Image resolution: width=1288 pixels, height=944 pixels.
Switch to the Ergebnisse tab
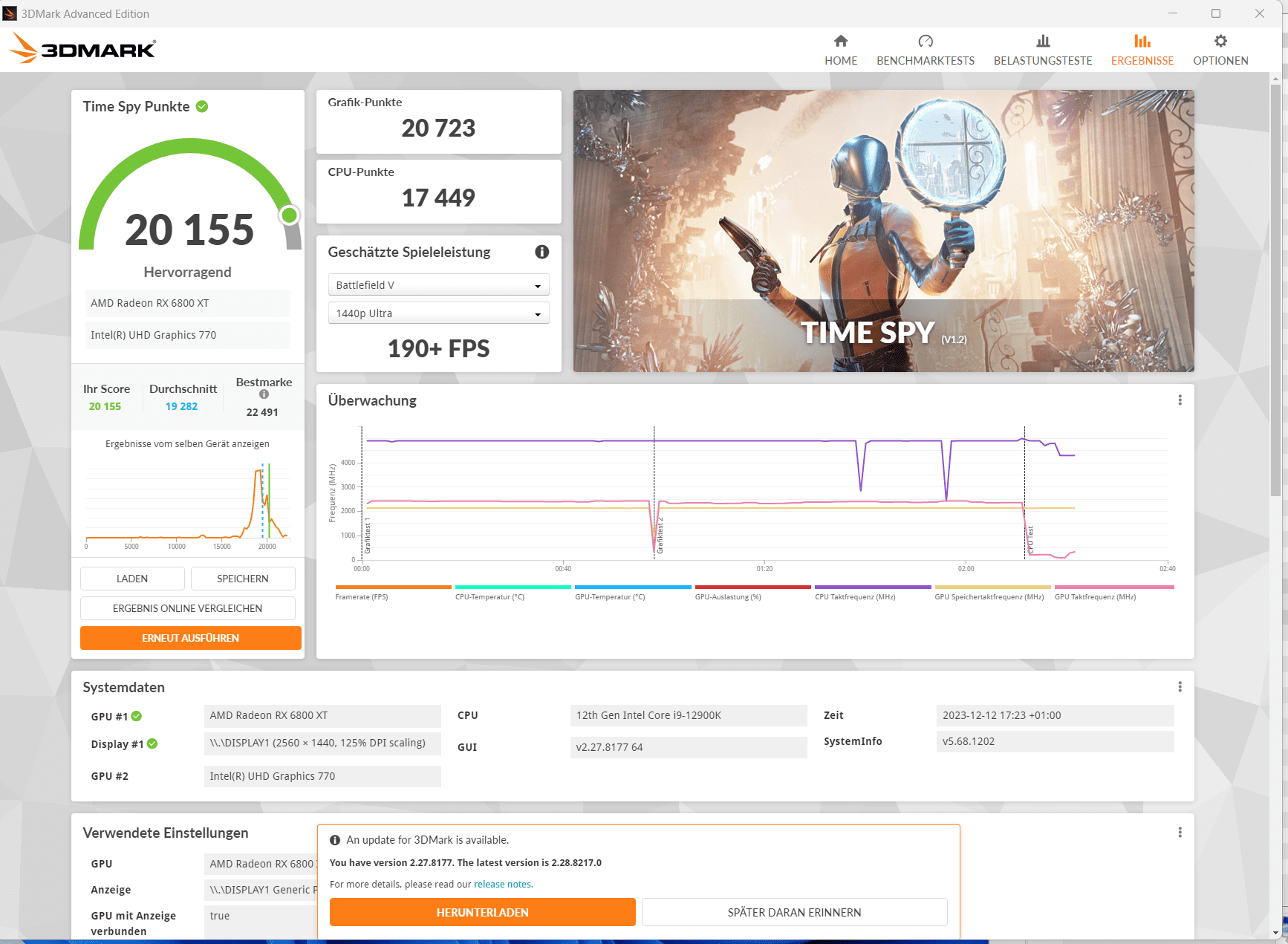point(1142,51)
